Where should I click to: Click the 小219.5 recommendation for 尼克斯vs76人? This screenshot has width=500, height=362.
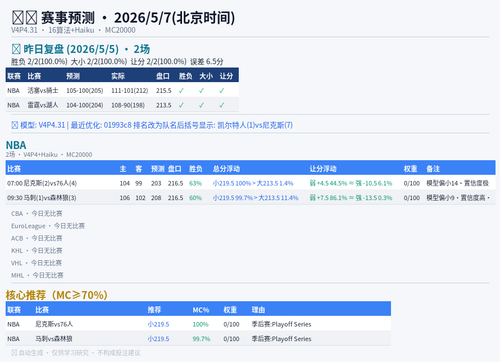coord(158,324)
